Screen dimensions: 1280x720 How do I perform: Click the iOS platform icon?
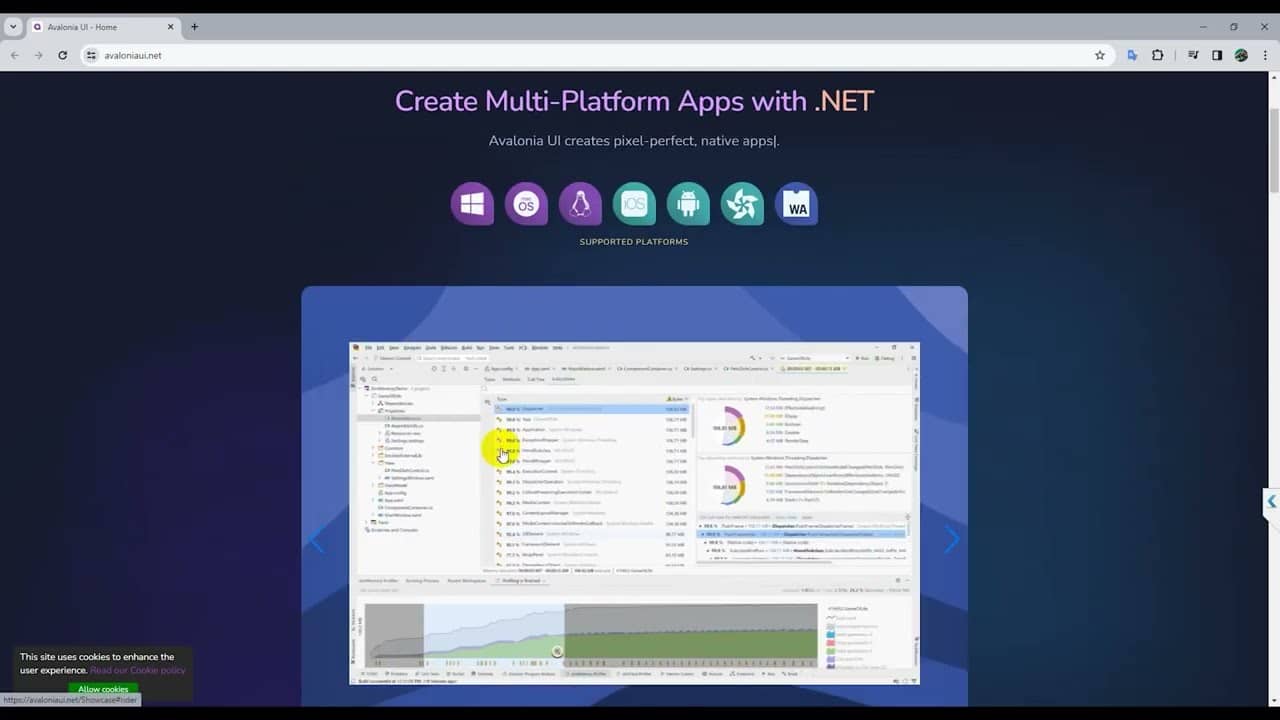634,204
